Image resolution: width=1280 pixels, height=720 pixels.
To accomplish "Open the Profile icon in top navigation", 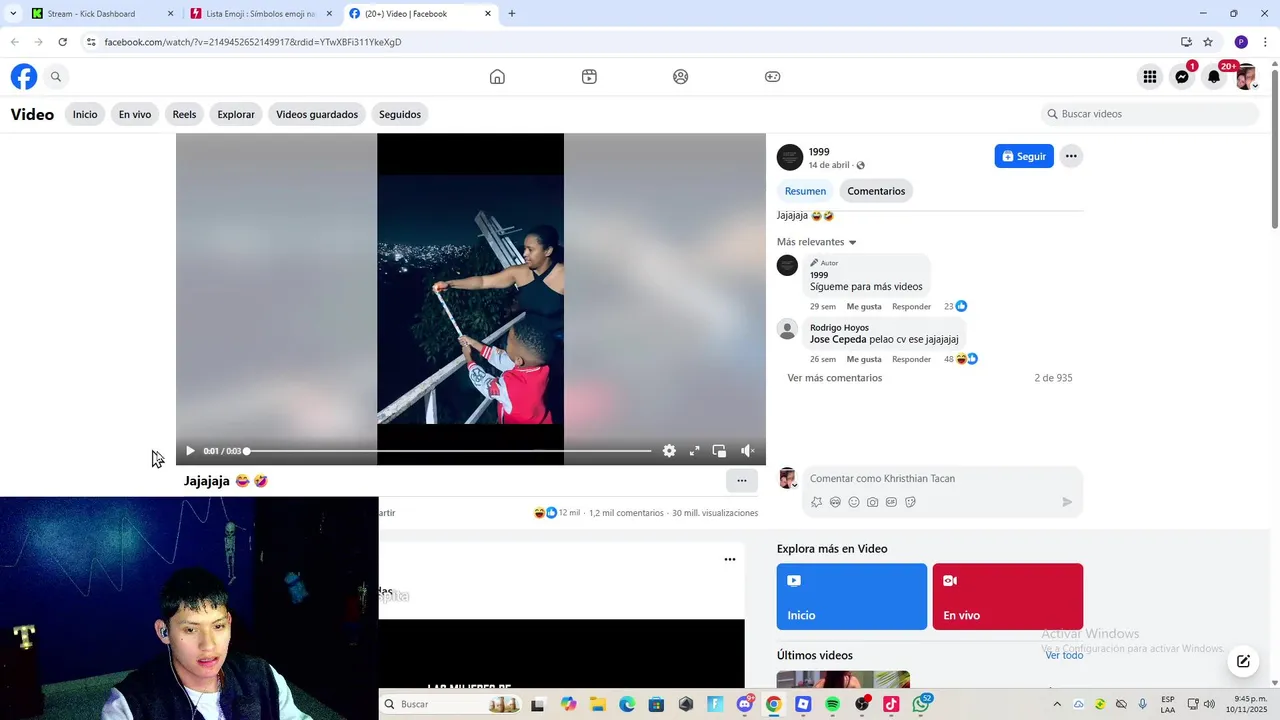I will click(x=681, y=77).
